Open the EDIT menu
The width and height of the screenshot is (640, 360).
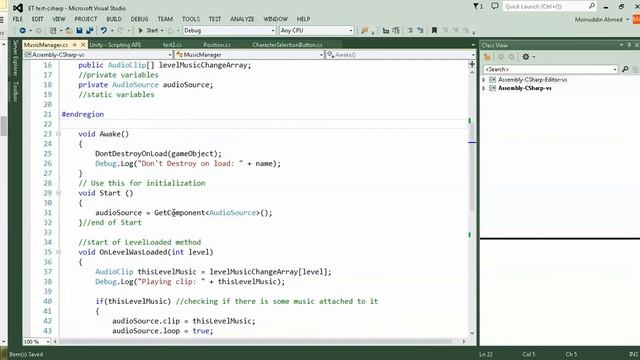click(x=37, y=19)
